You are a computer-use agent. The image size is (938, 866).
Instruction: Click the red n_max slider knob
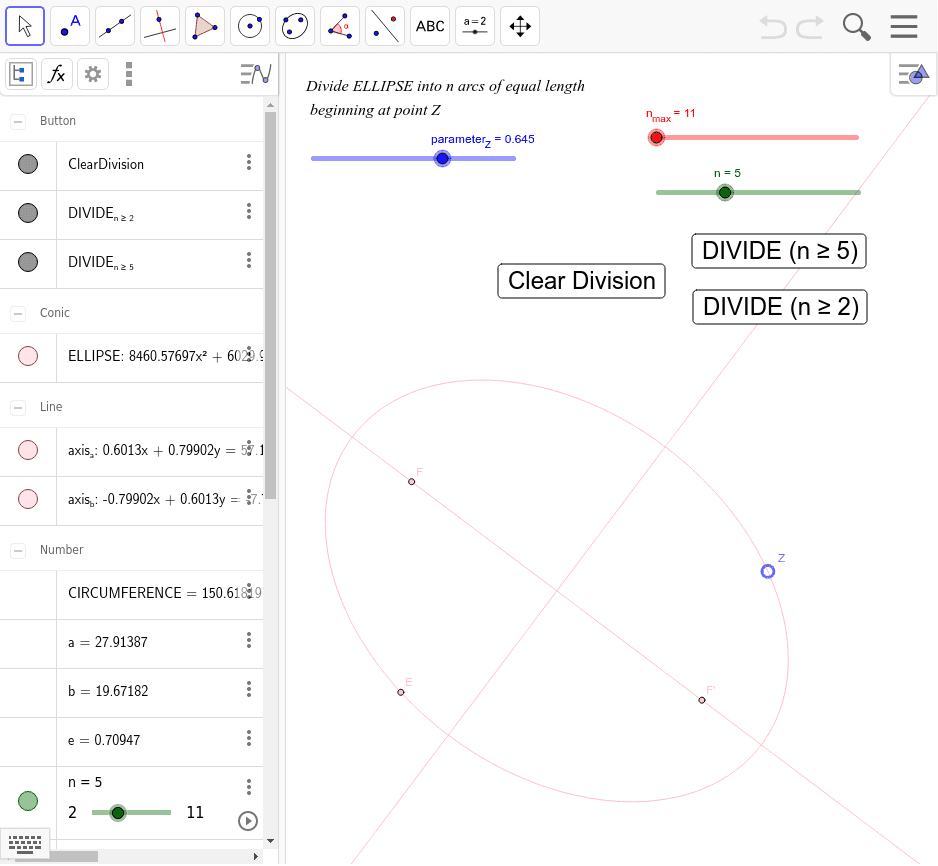point(656,138)
